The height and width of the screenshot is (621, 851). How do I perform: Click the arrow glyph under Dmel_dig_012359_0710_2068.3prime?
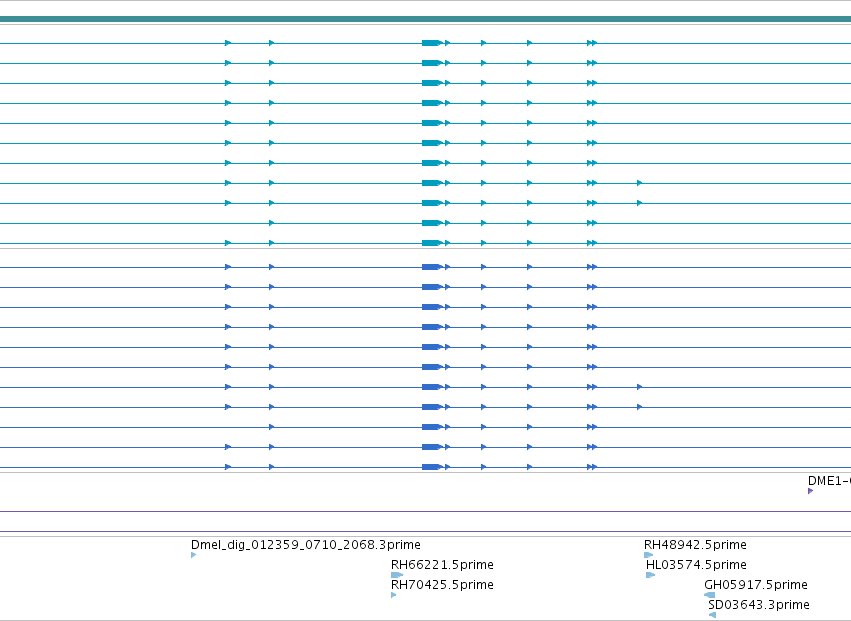pyautogui.click(x=194, y=555)
